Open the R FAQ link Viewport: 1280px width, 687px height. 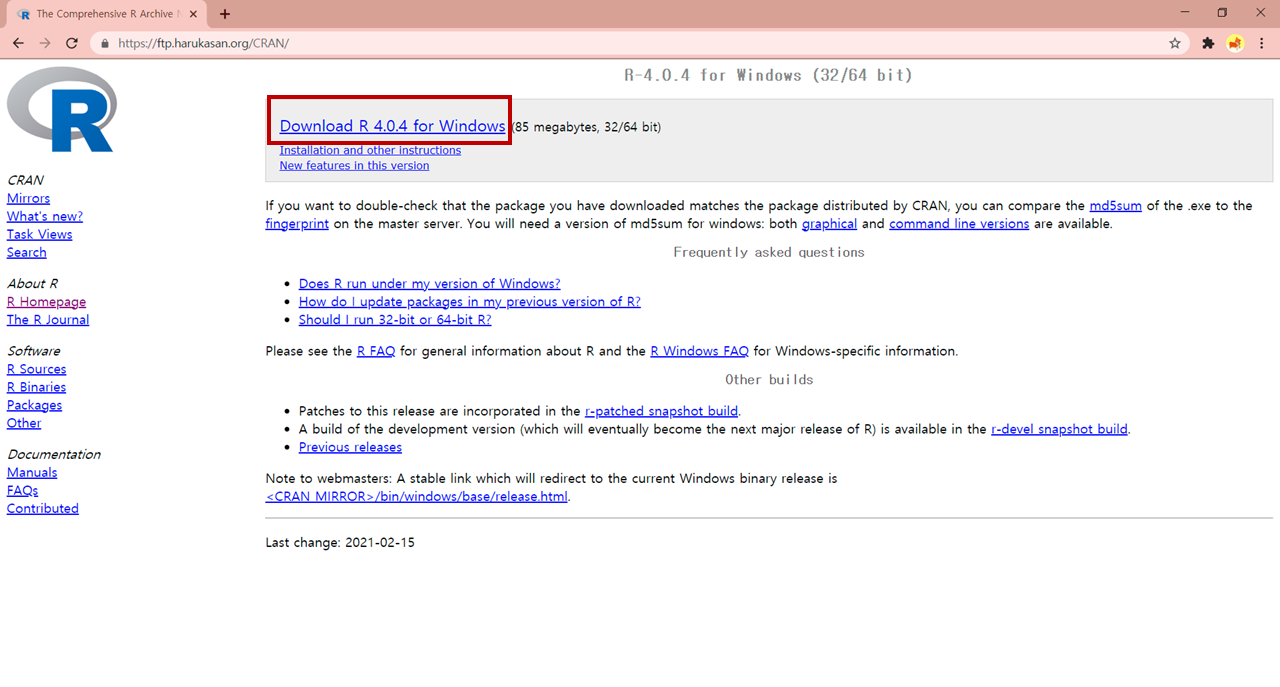(376, 352)
